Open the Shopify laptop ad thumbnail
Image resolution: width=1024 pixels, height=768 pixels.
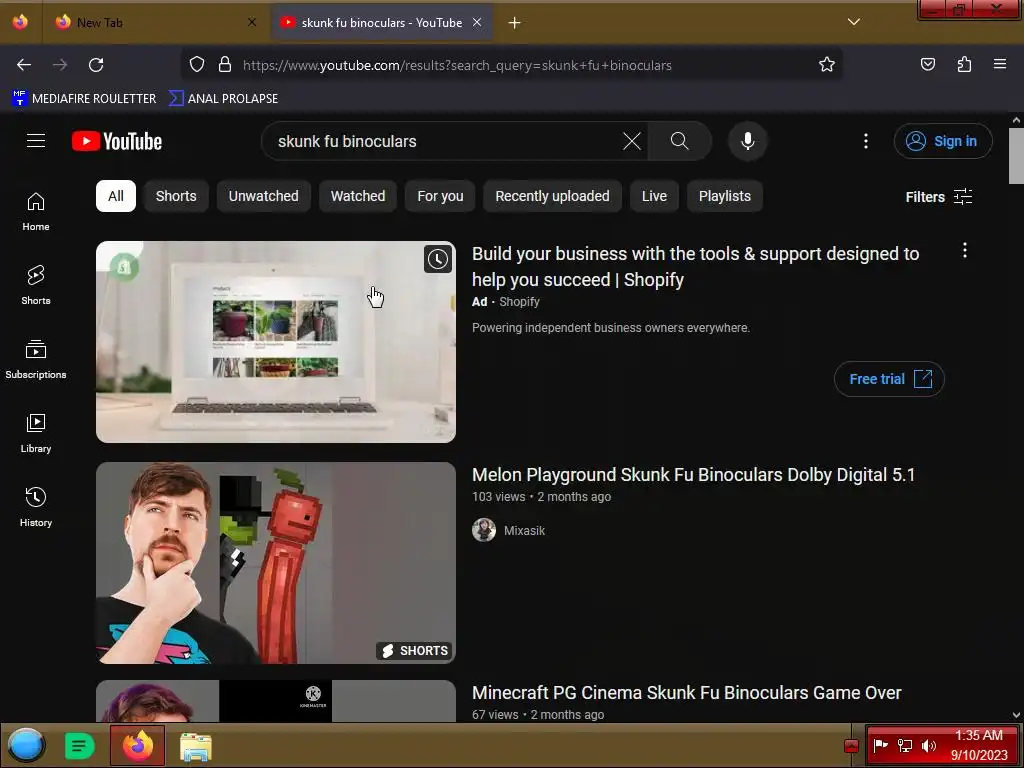click(276, 342)
